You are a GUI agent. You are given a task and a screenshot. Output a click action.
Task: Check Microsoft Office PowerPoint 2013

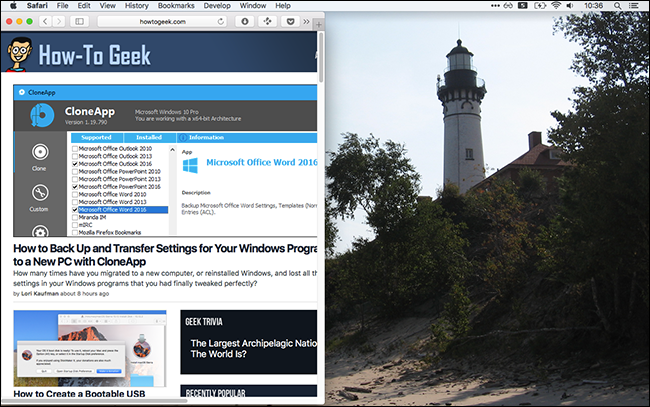coord(75,179)
